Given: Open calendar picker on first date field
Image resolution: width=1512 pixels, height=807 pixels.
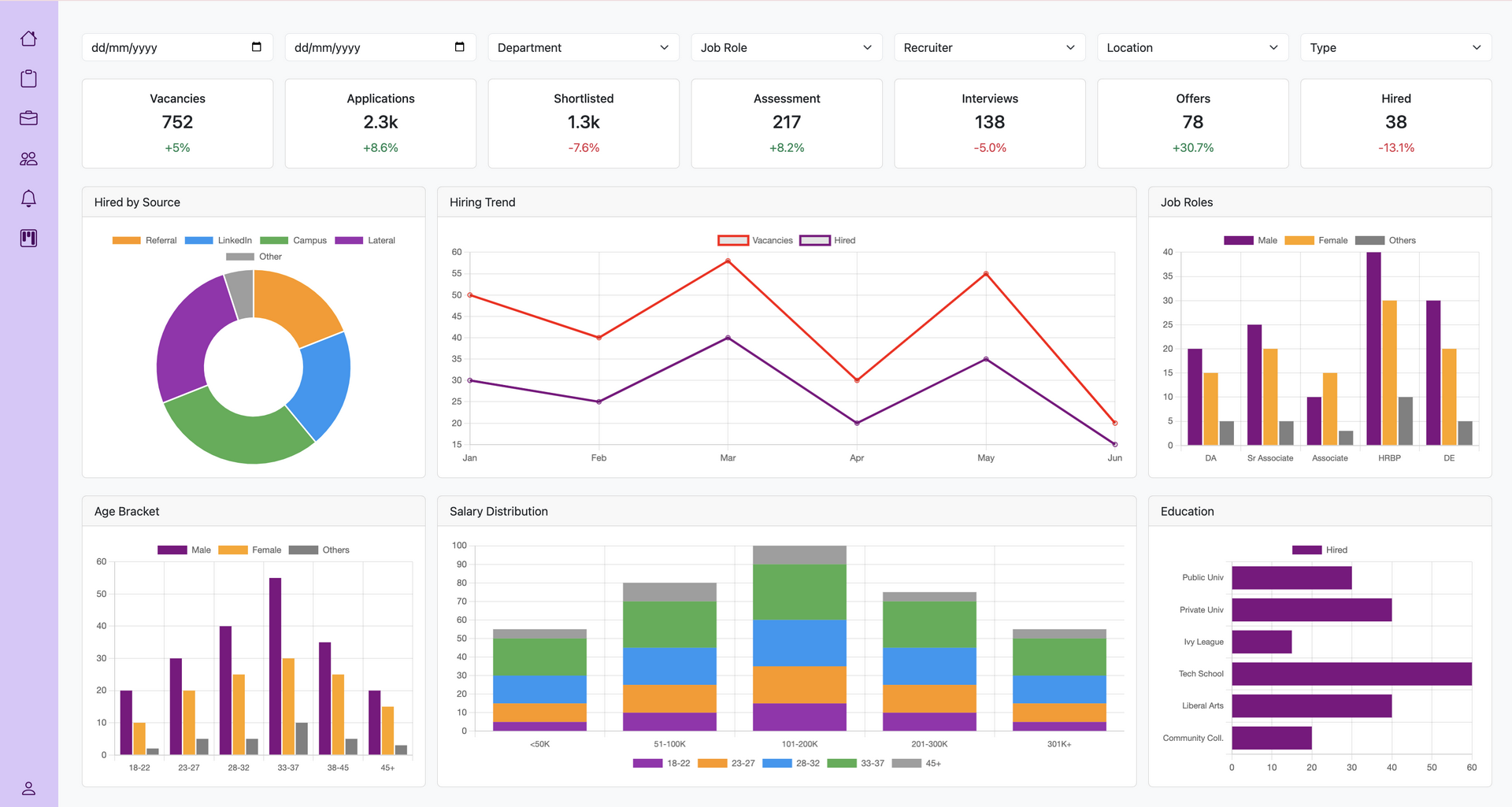Looking at the screenshot, I should coord(256,47).
